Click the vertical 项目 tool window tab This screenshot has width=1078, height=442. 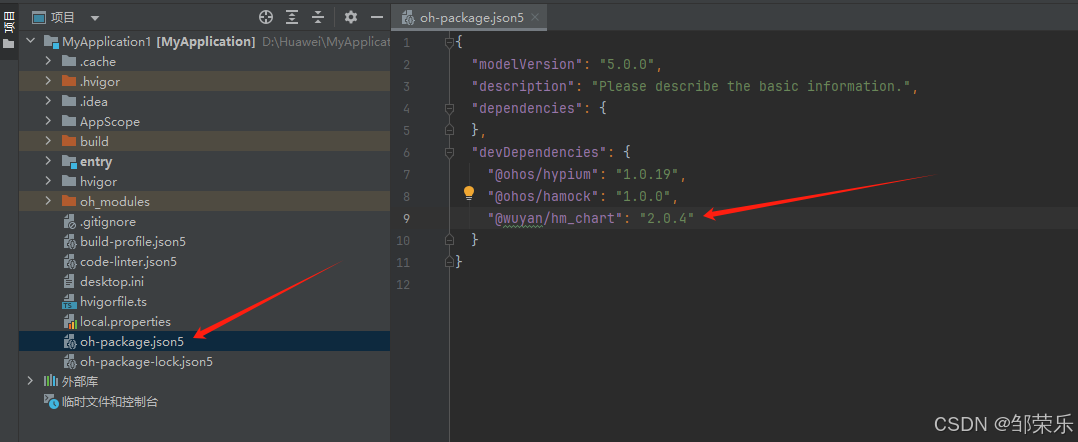pos(9,21)
